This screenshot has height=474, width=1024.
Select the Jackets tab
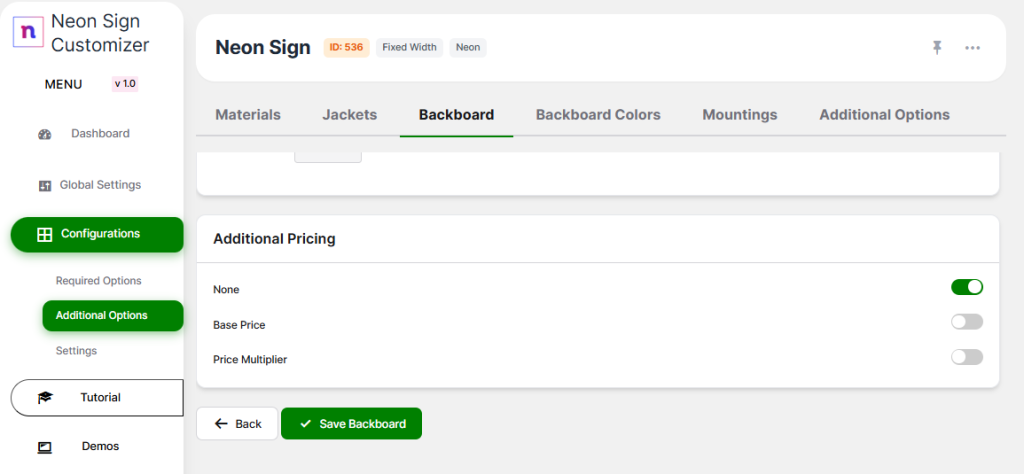pos(350,115)
